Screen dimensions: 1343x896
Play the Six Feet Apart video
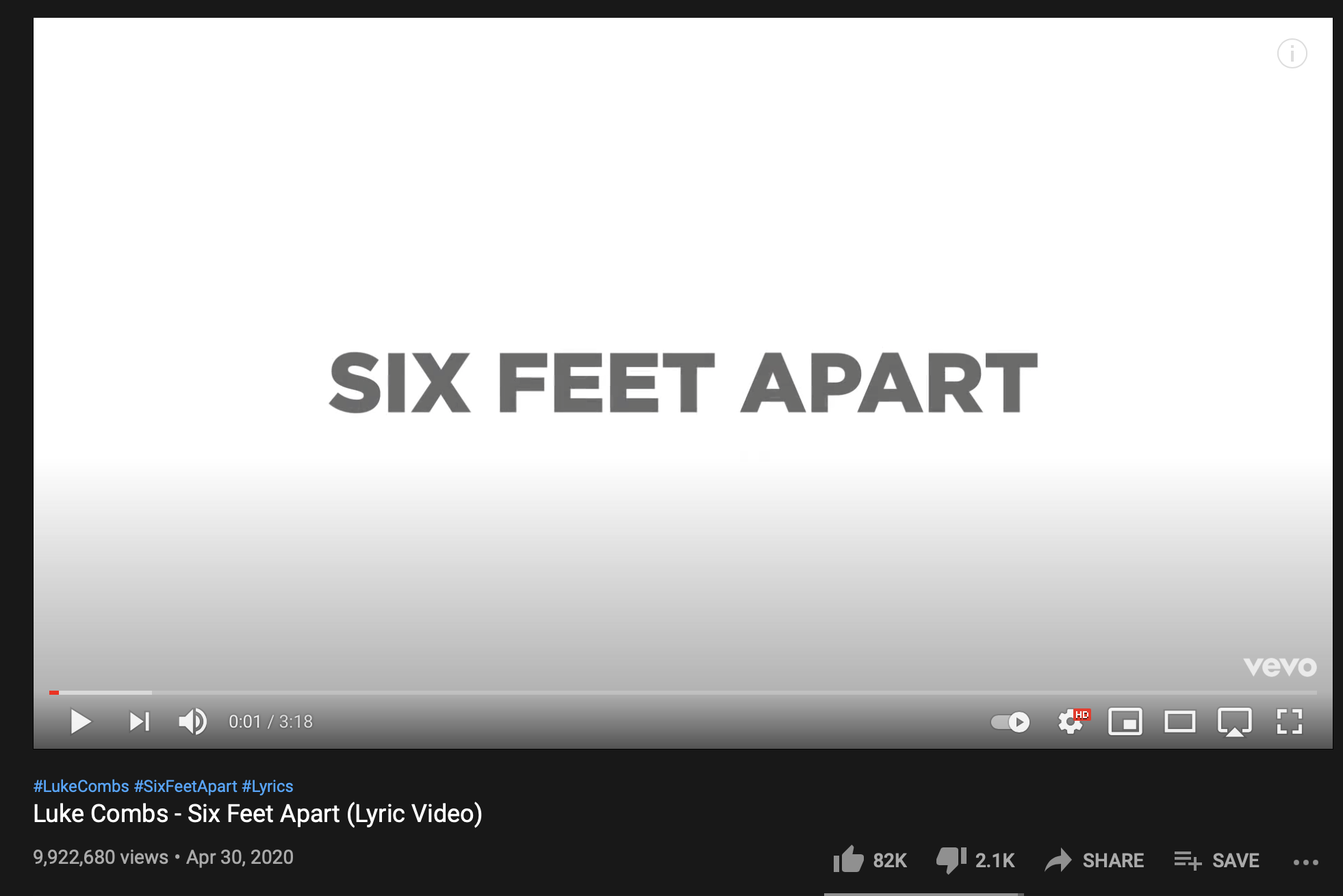81,721
